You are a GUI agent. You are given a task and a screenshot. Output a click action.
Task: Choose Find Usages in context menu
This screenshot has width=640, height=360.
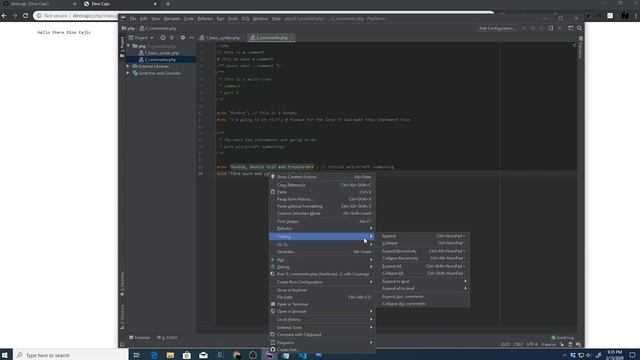tap(322, 221)
